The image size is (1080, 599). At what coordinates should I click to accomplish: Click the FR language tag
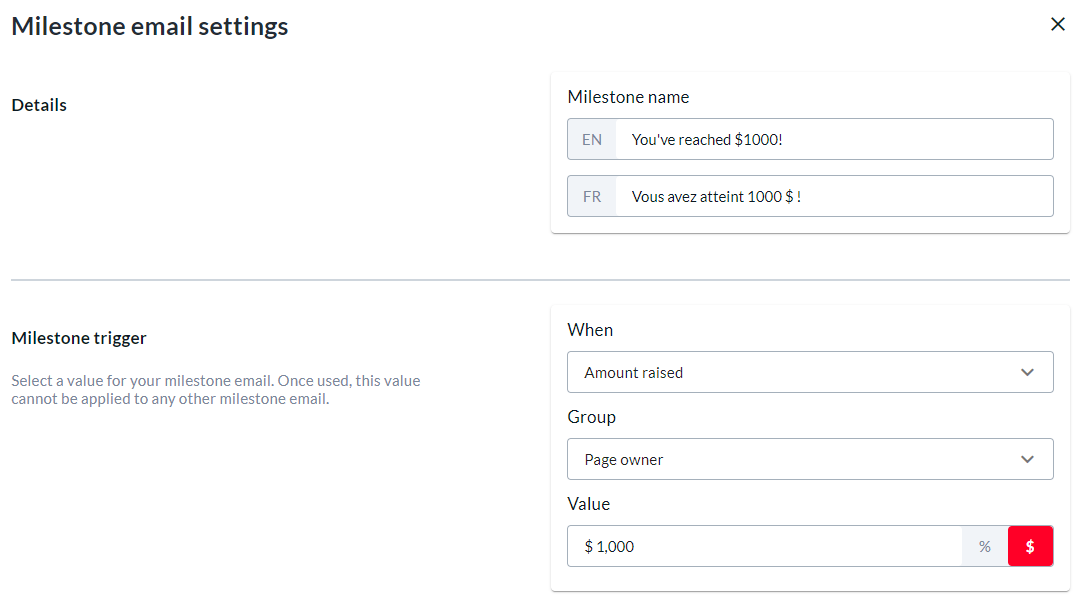592,196
